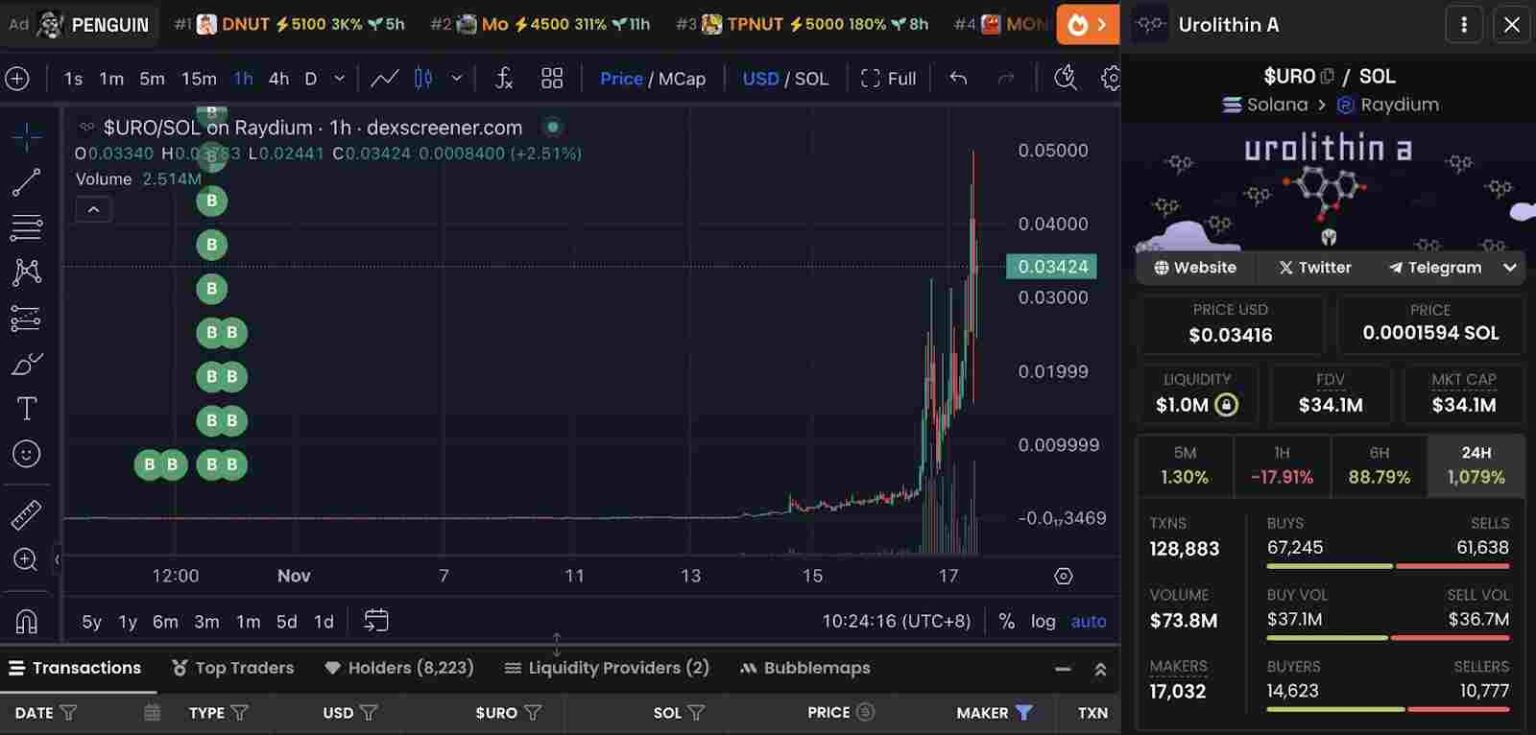Filter the USD column
The width and height of the screenshot is (1536, 735).
coord(369,713)
